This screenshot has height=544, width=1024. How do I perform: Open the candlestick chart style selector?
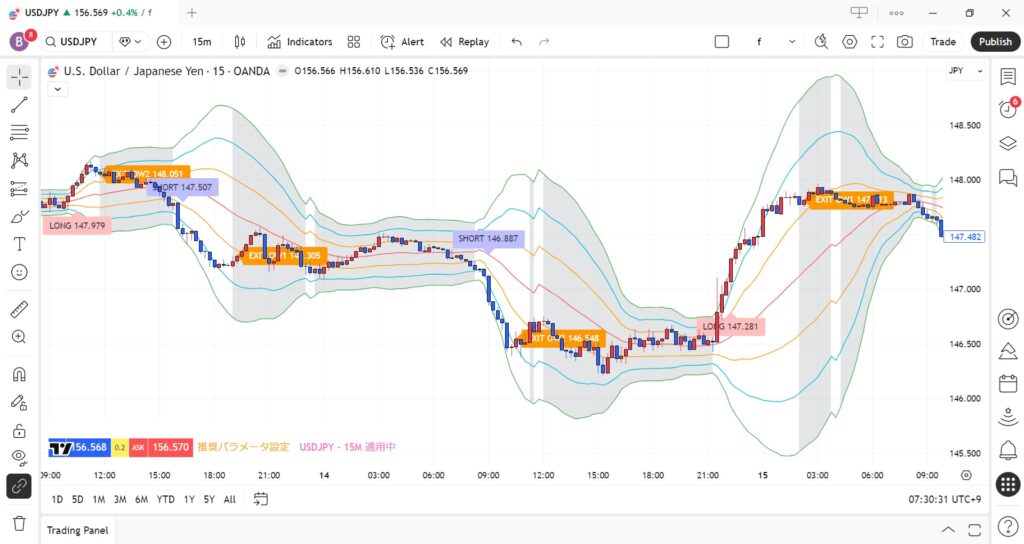[240, 42]
